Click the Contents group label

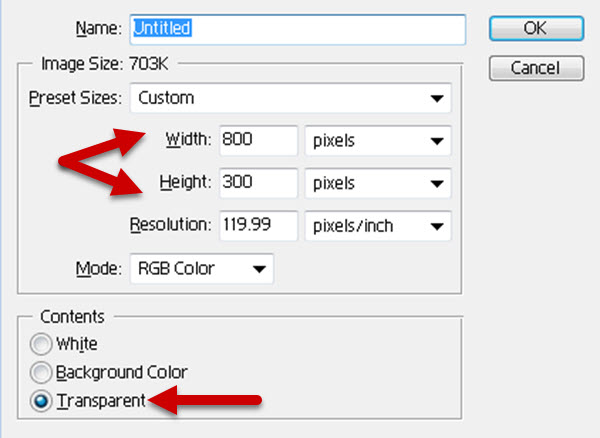(x=72, y=317)
